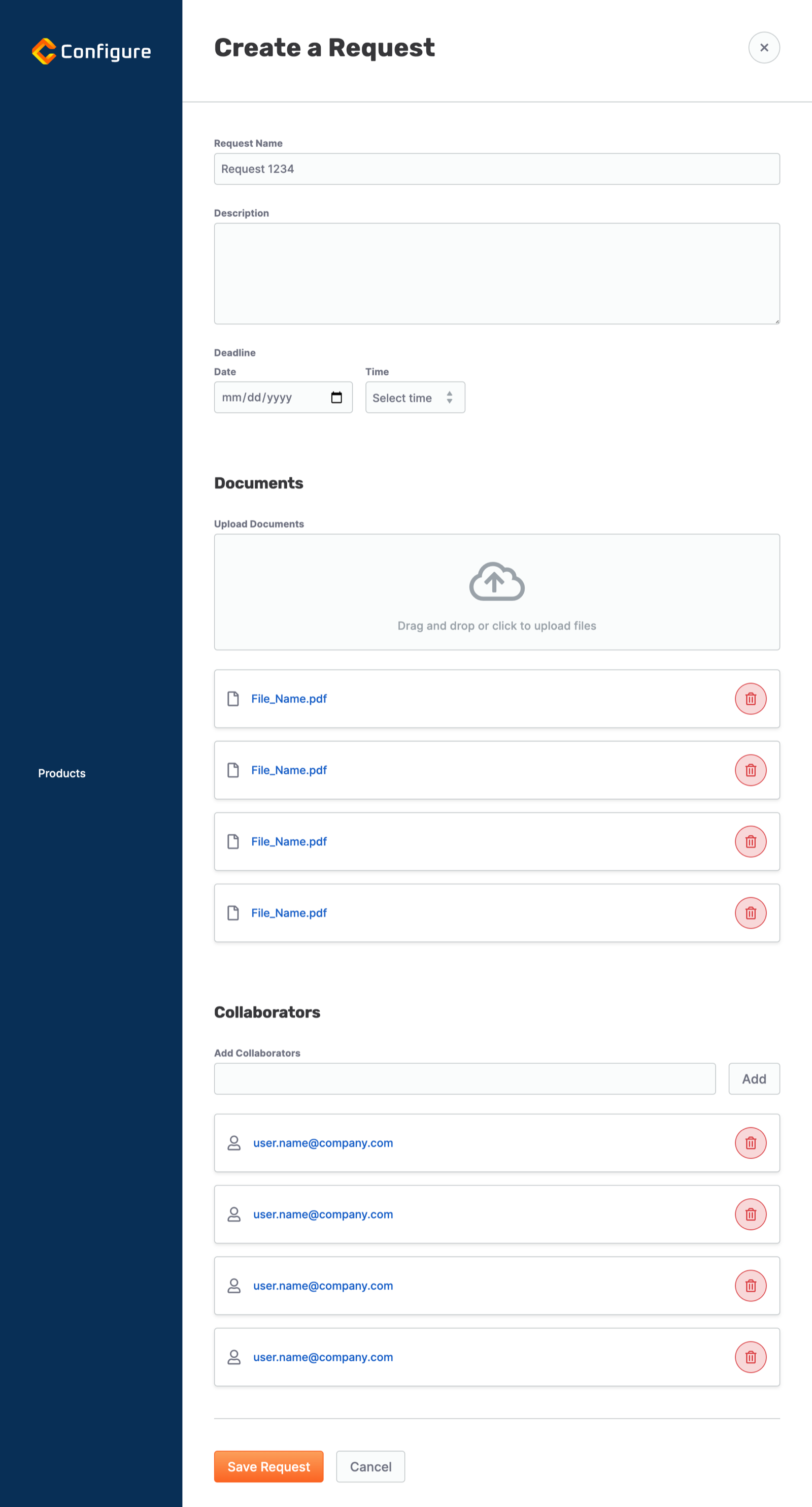Click the Add collaborator button
This screenshot has height=1507, width=812.
754,1079
